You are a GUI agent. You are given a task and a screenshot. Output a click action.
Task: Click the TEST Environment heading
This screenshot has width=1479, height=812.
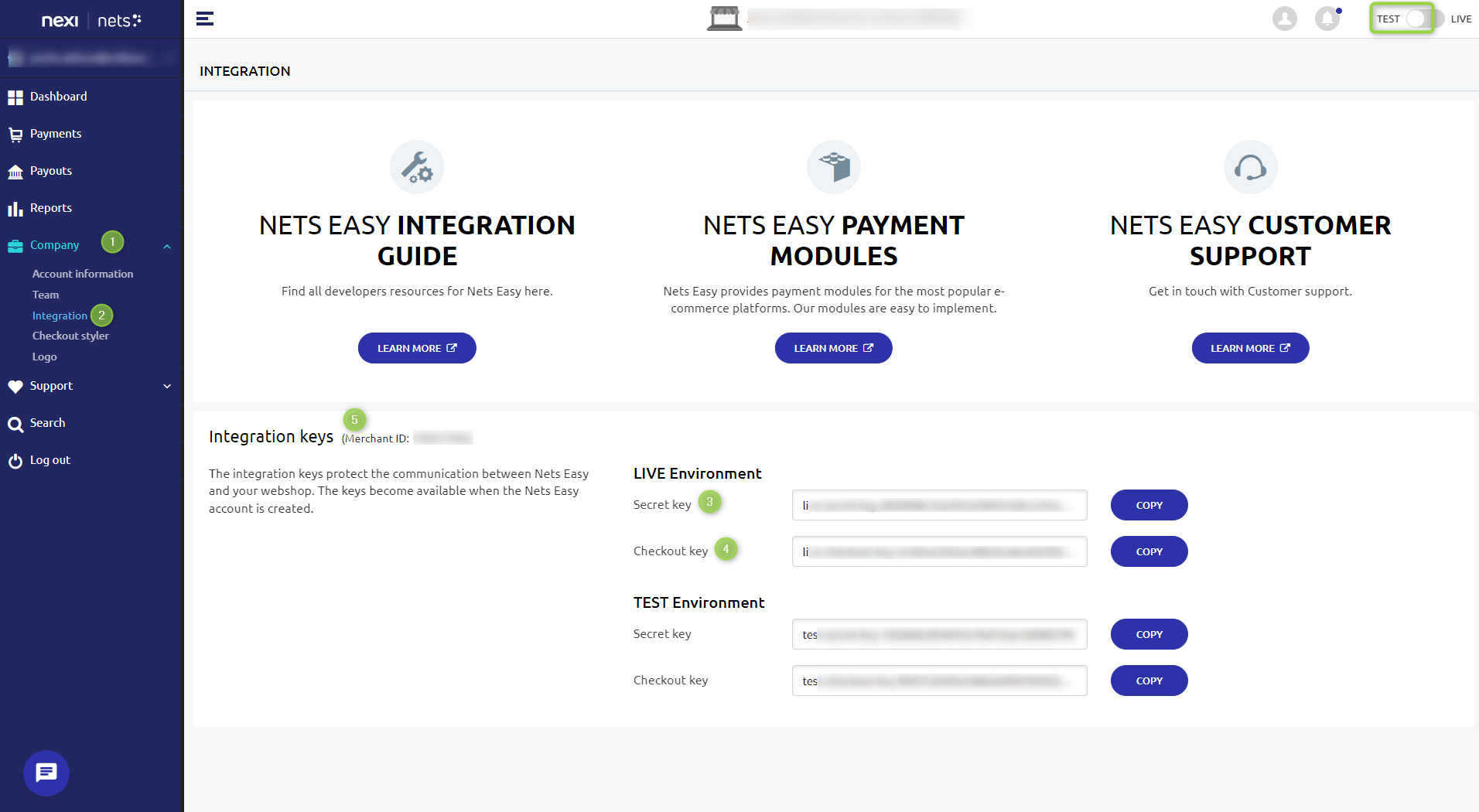(x=699, y=602)
